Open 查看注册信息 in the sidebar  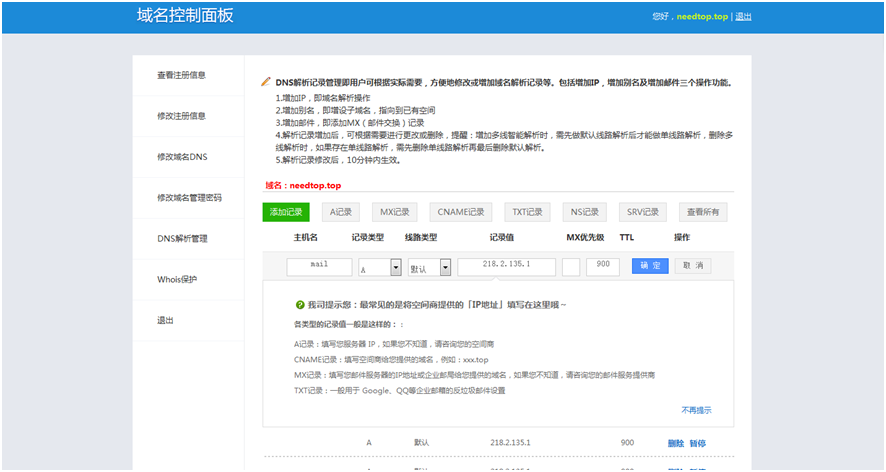(x=181, y=75)
